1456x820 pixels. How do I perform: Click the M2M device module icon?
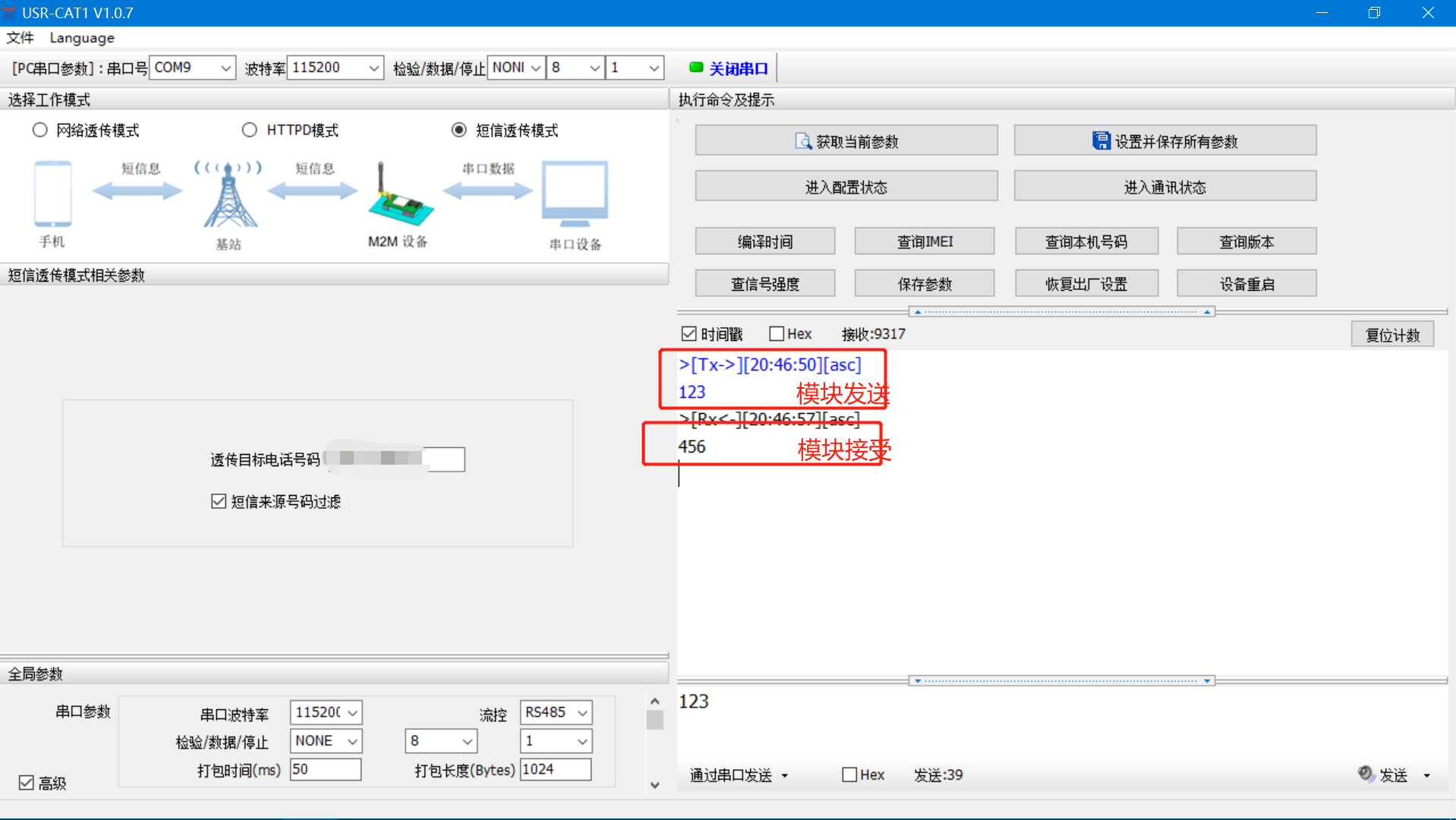click(400, 195)
